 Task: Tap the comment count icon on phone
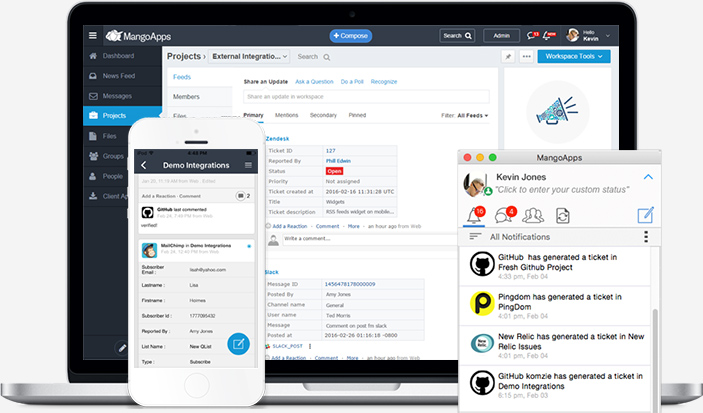click(243, 196)
